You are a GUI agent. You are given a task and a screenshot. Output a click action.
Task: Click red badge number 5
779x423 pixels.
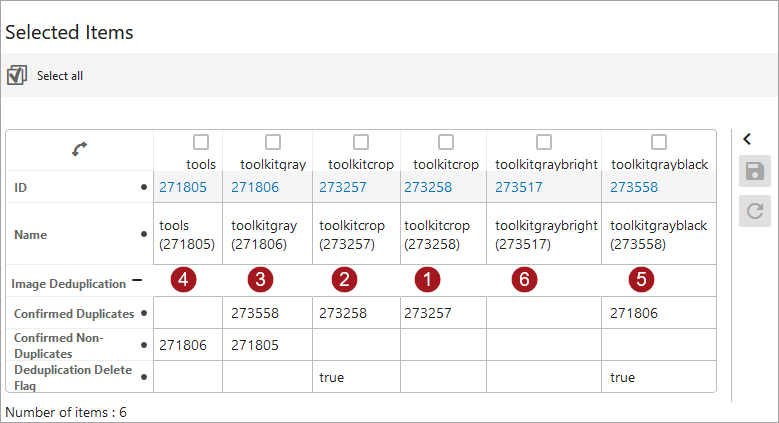click(641, 280)
